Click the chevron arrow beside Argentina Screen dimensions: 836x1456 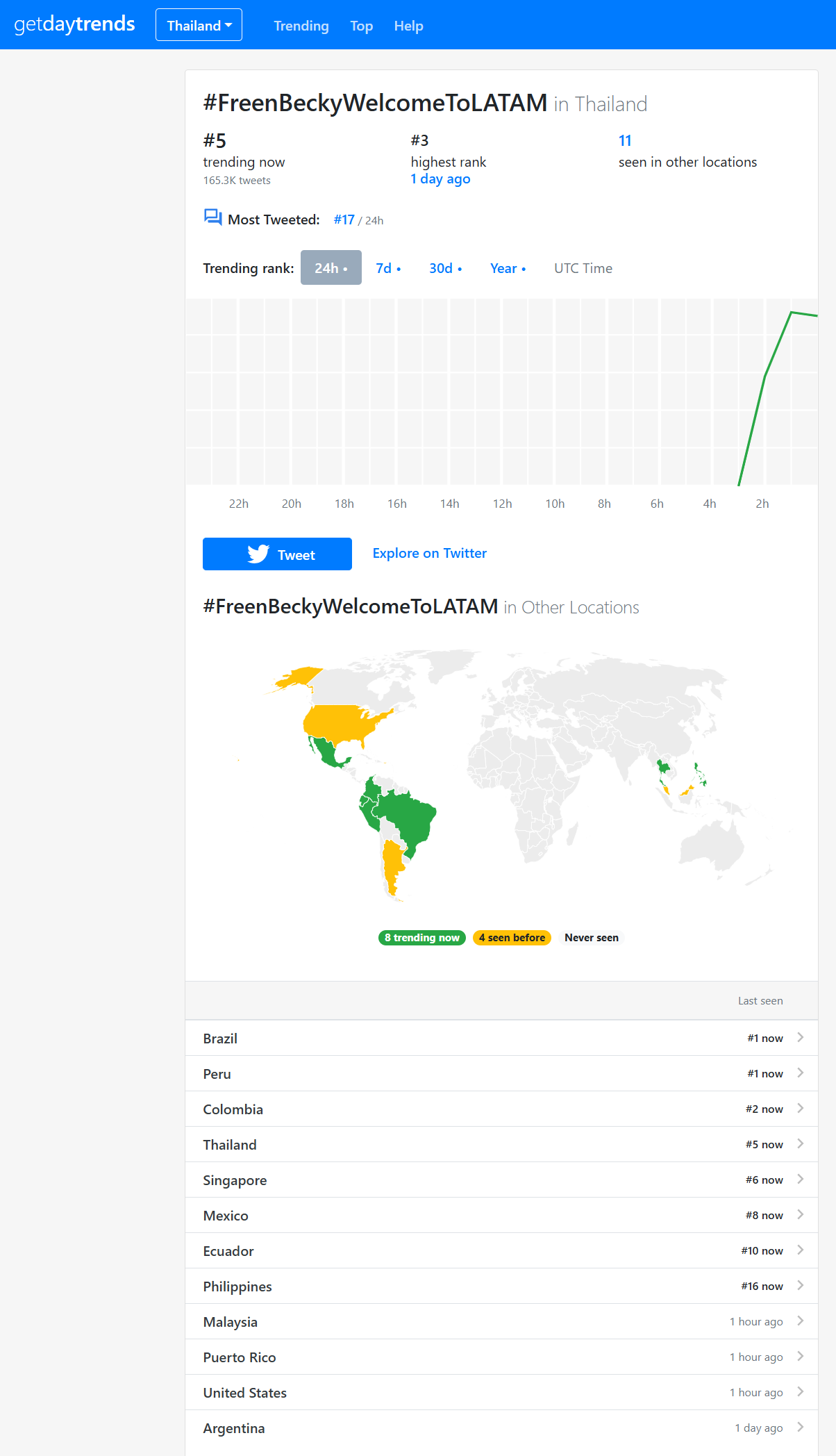[x=800, y=1427]
